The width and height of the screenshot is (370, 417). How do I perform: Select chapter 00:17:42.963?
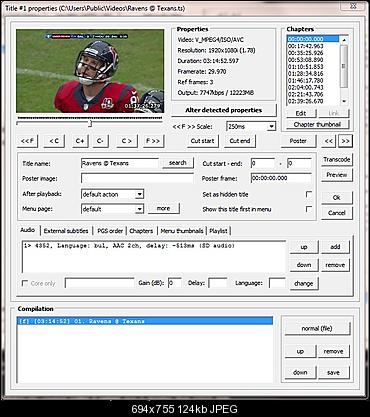coord(313,46)
